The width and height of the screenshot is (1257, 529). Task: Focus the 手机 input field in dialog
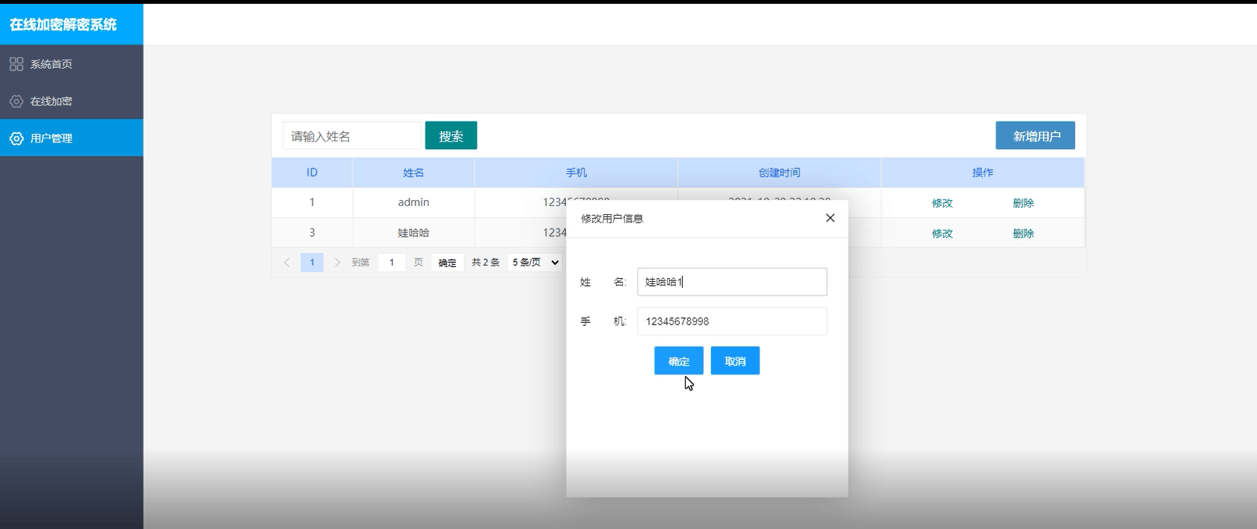point(732,321)
